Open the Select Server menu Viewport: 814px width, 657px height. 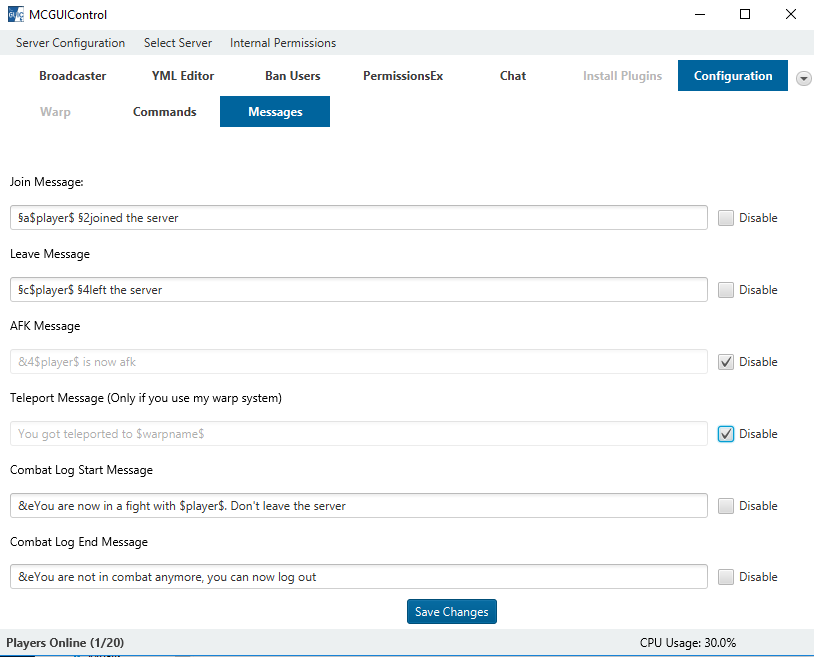[178, 43]
